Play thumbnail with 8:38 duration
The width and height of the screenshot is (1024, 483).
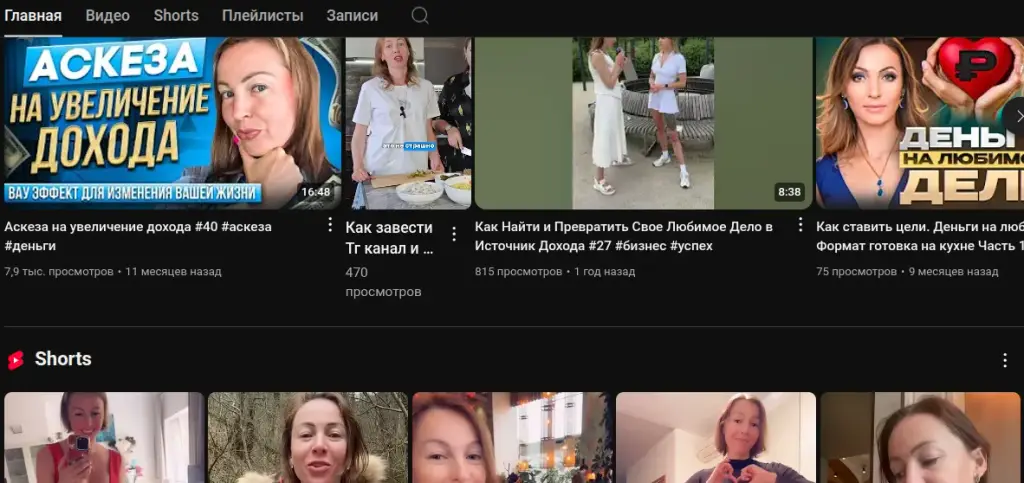(x=643, y=123)
